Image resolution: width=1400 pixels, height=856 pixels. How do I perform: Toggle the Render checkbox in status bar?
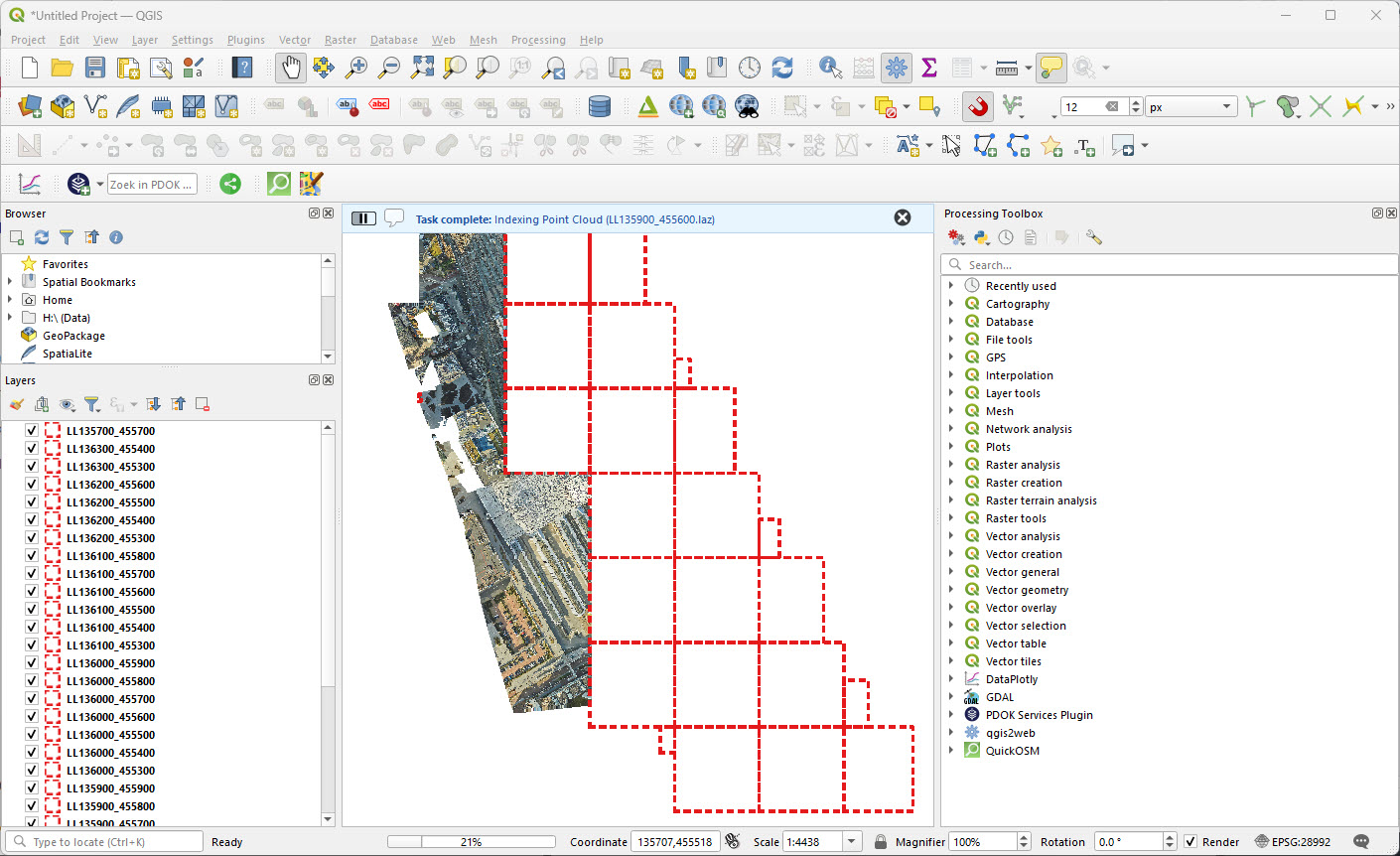tap(1190, 842)
